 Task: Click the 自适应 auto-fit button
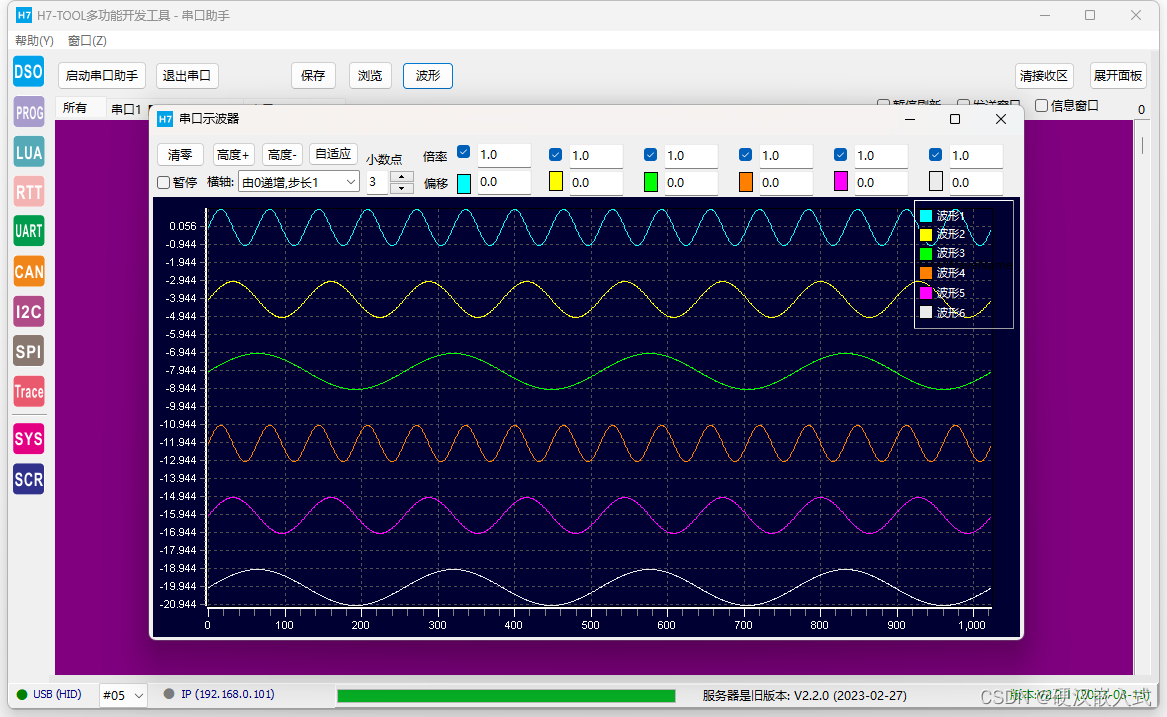pyautogui.click(x=333, y=153)
